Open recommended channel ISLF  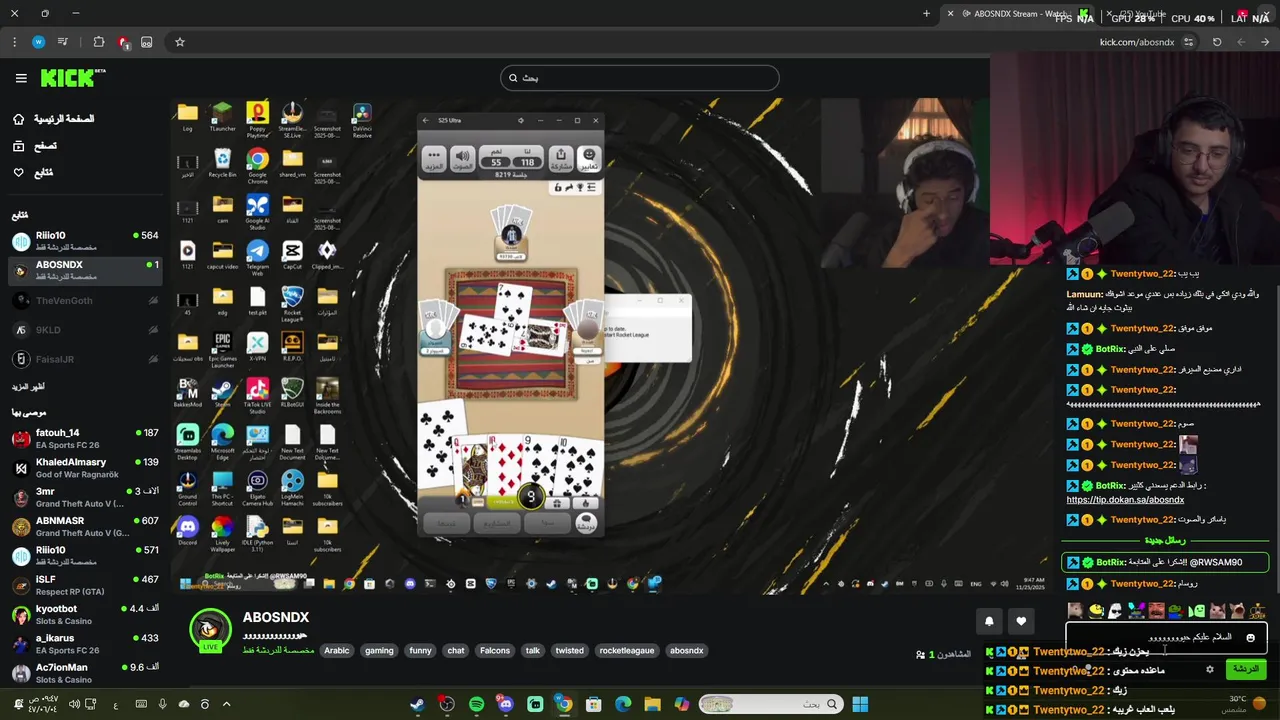pyautogui.click(x=85, y=585)
